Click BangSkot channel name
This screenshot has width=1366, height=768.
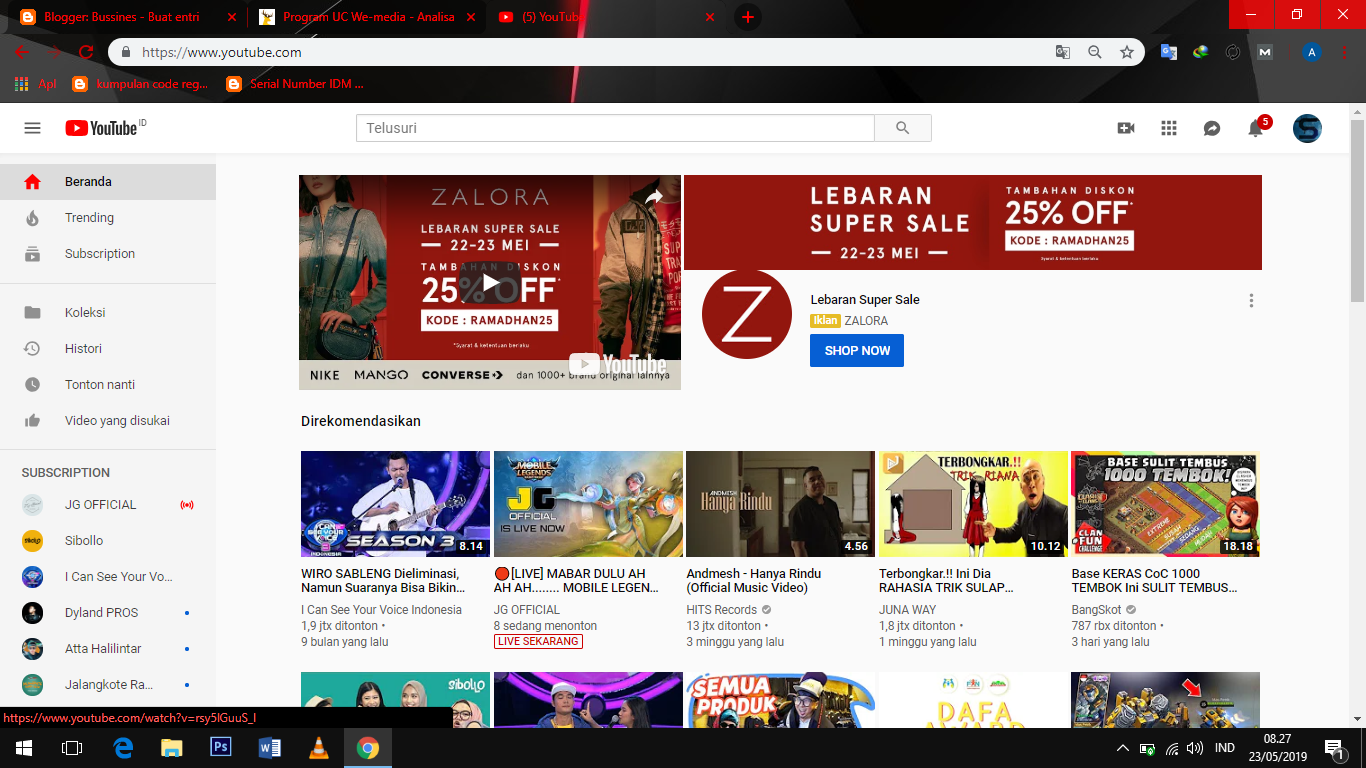[x=1097, y=610]
